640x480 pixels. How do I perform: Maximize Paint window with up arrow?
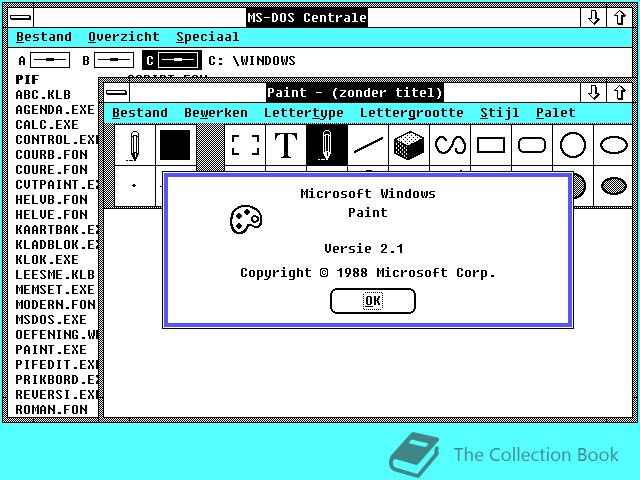pyautogui.click(x=620, y=93)
